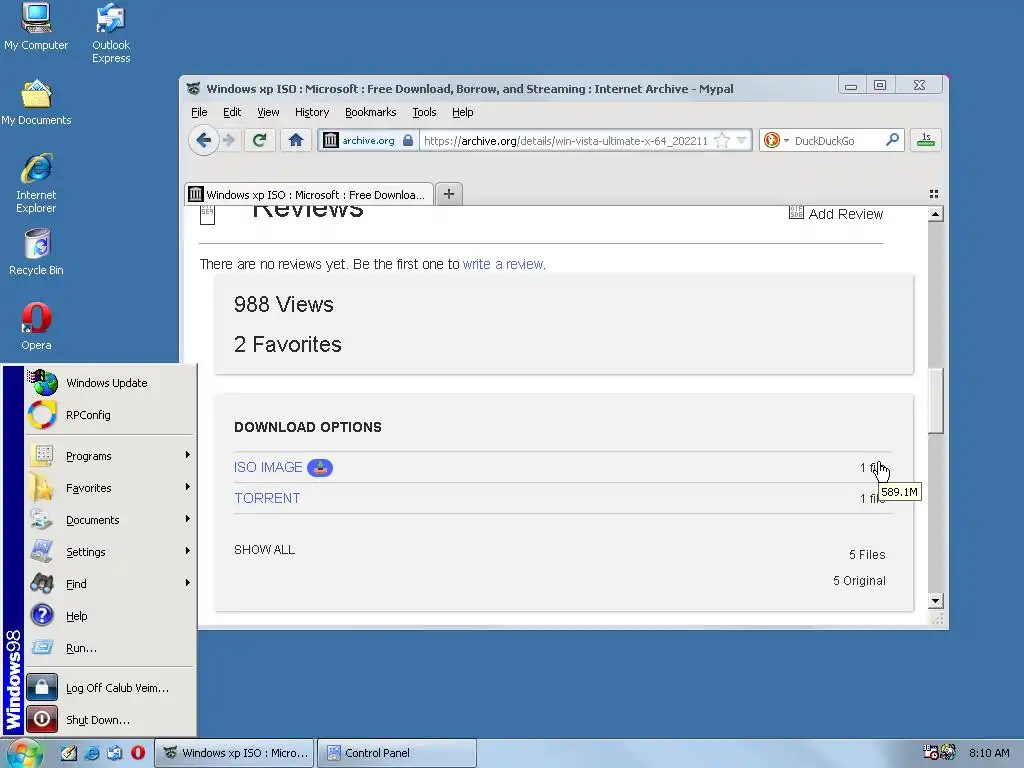Open the Tools menu
The height and width of the screenshot is (768, 1024).
tap(424, 112)
